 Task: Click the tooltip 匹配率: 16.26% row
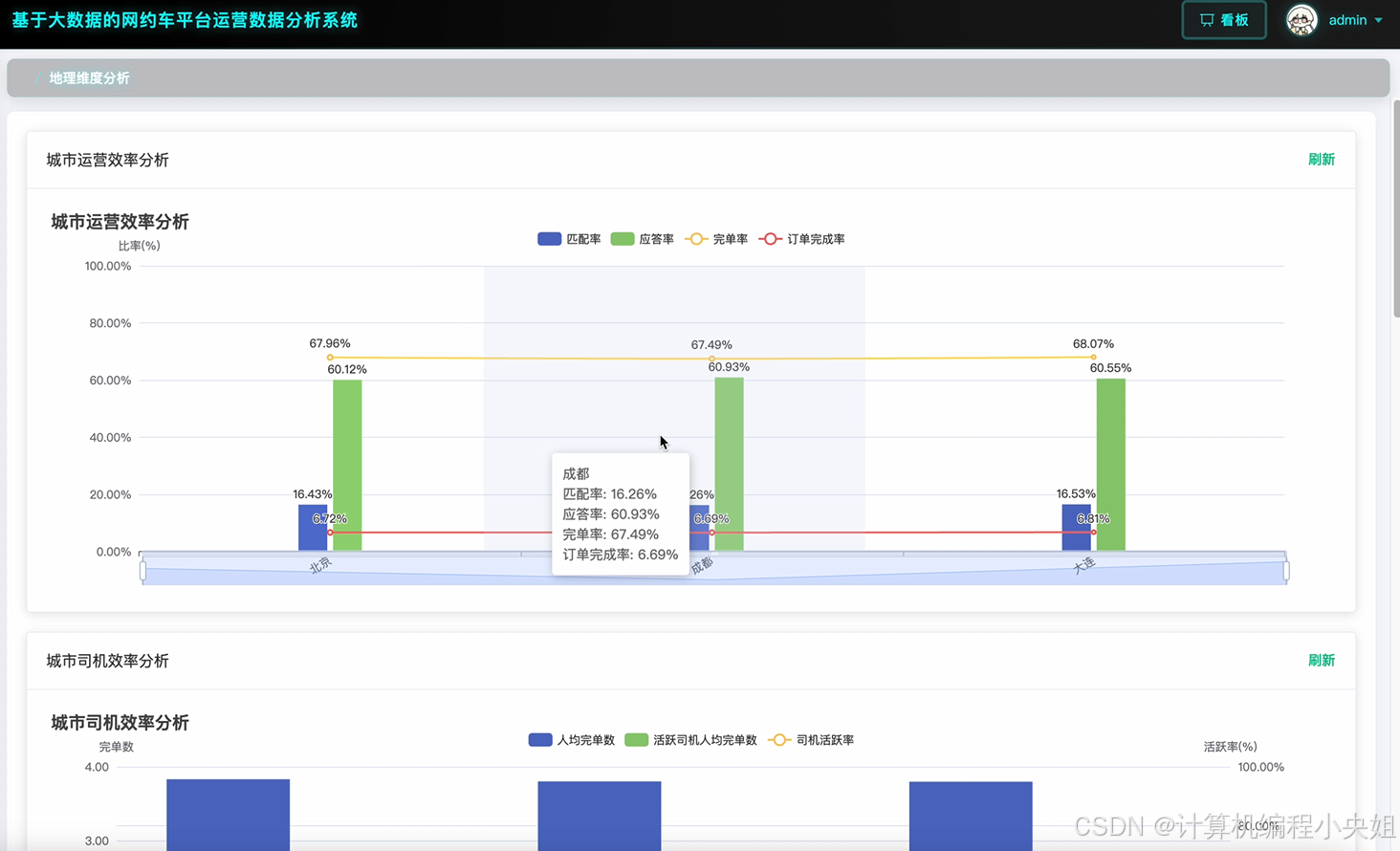(609, 494)
